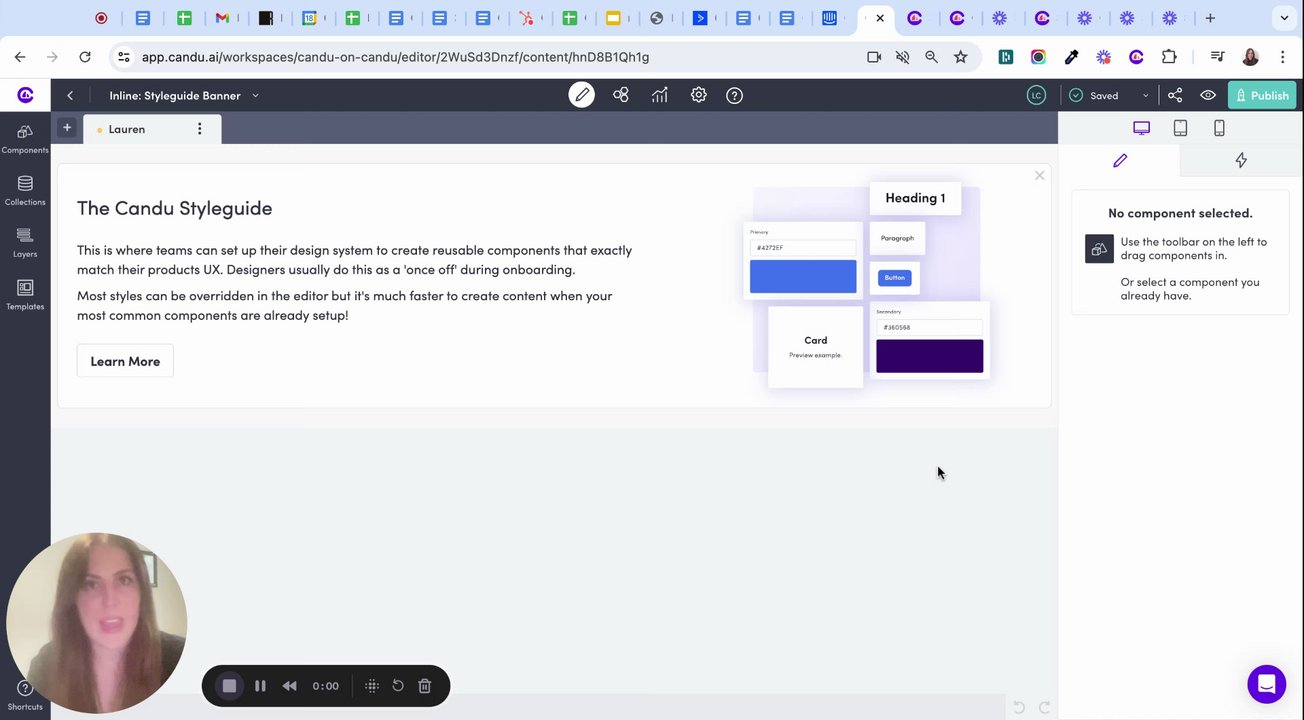Open the Intercom chat bubble
This screenshot has width=1304, height=720.
click(x=1266, y=684)
